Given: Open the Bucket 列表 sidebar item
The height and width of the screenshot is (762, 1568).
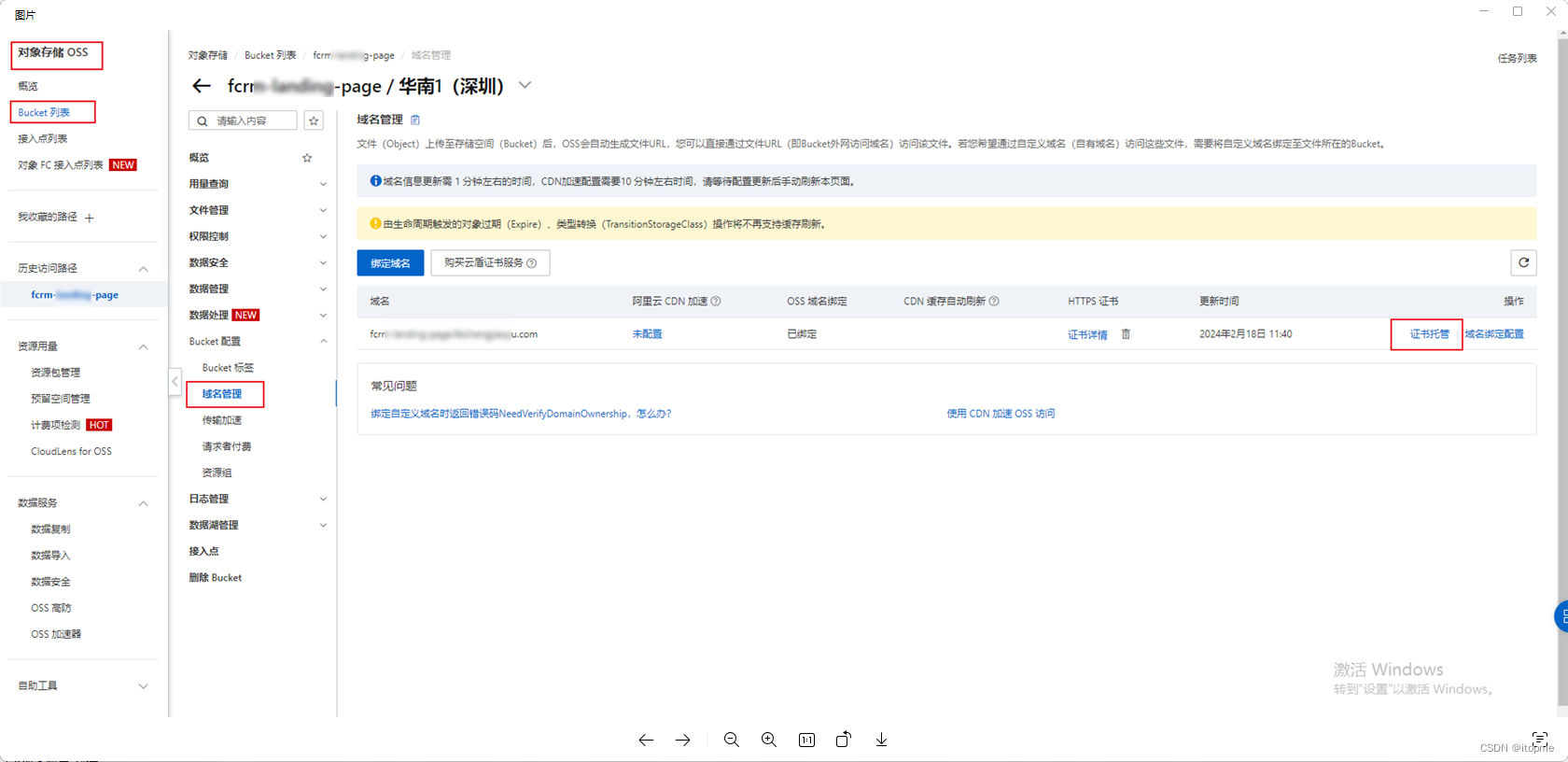Looking at the screenshot, I should tap(44, 112).
